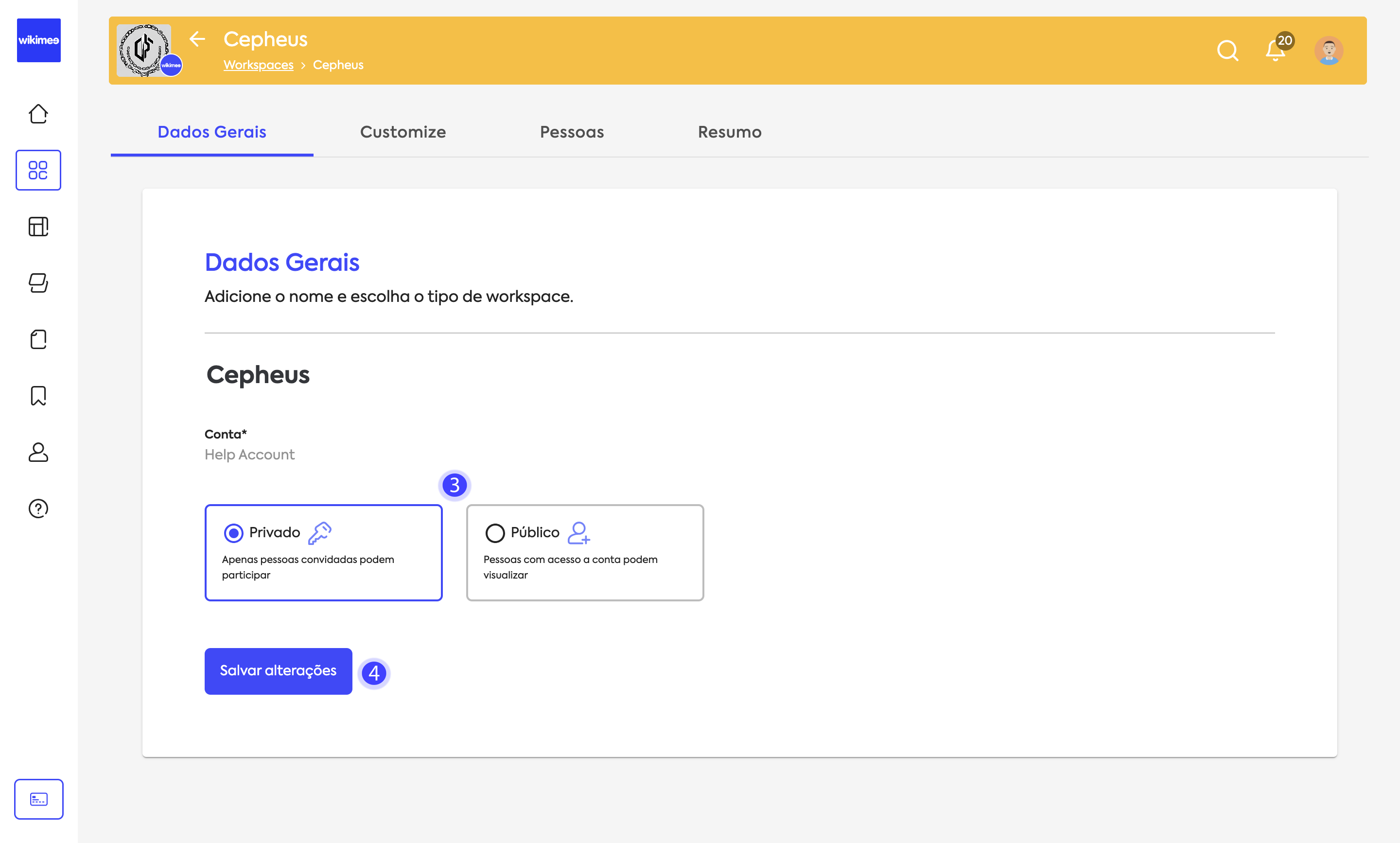Go to the Home sidebar icon
The width and height of the screenshot is (1400, 843).
pos(38,114)
